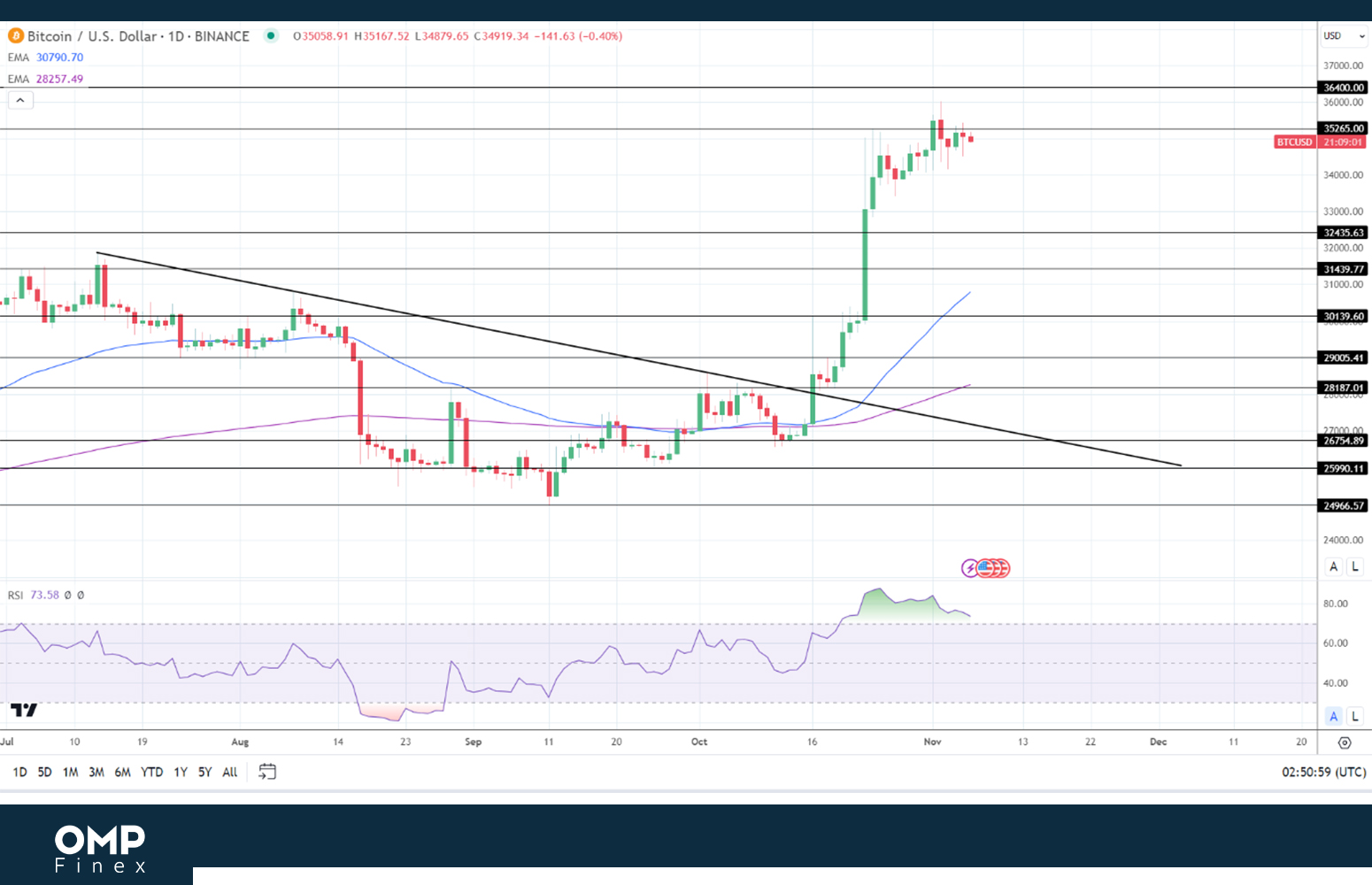
Task: Click the 31439.77 price level label
Action: tap(1344, 269)
